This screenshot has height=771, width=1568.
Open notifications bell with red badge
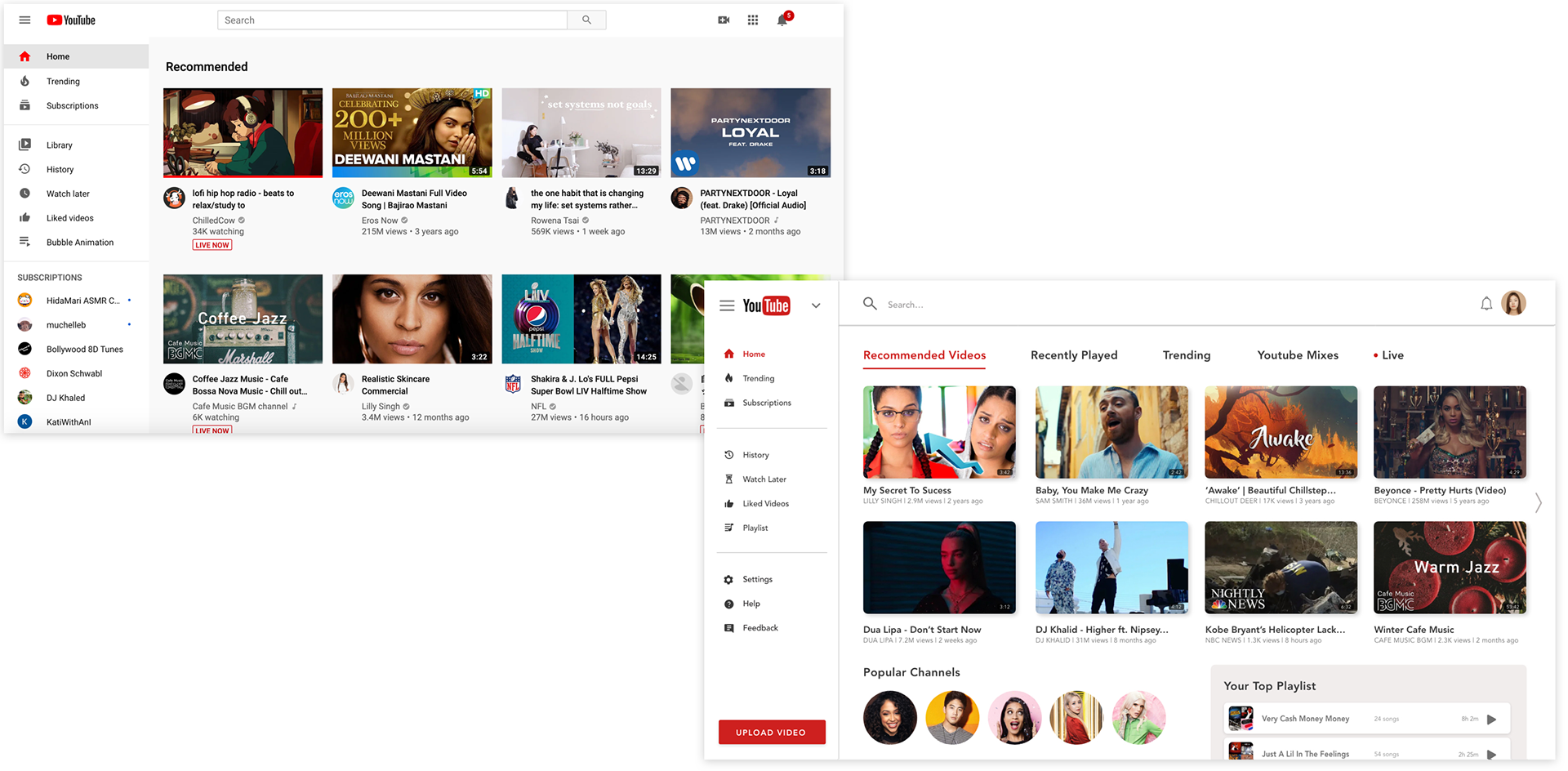point(783,19)
